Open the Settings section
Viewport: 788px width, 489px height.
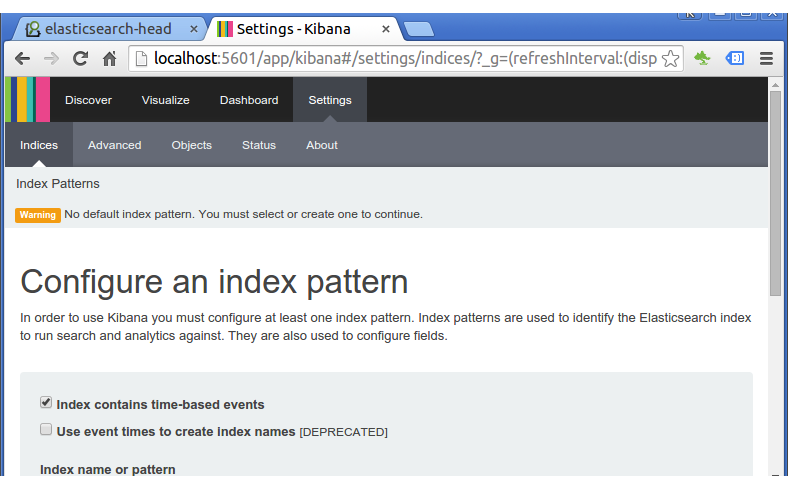coord(330,100)
